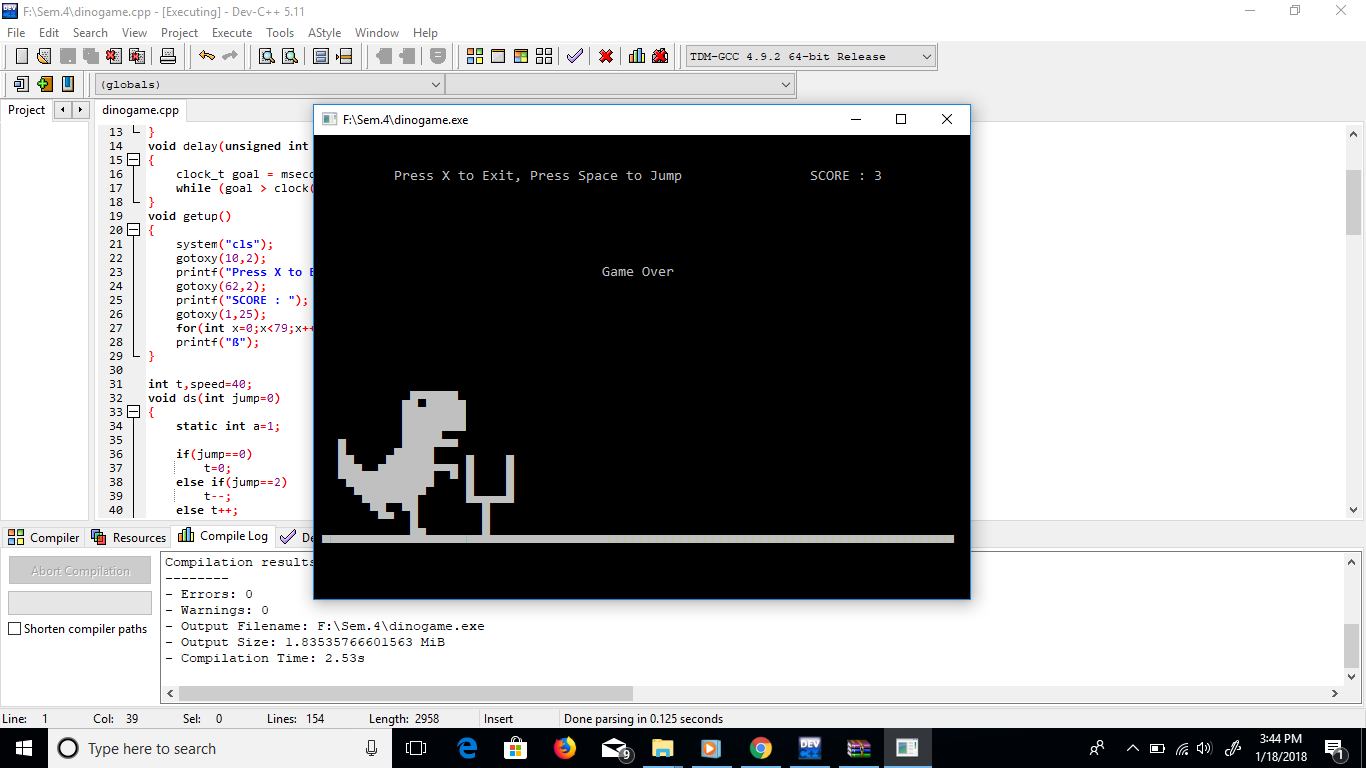Click the first icon on the second toolbar row
1366x768 pixels.
(21, 84)
